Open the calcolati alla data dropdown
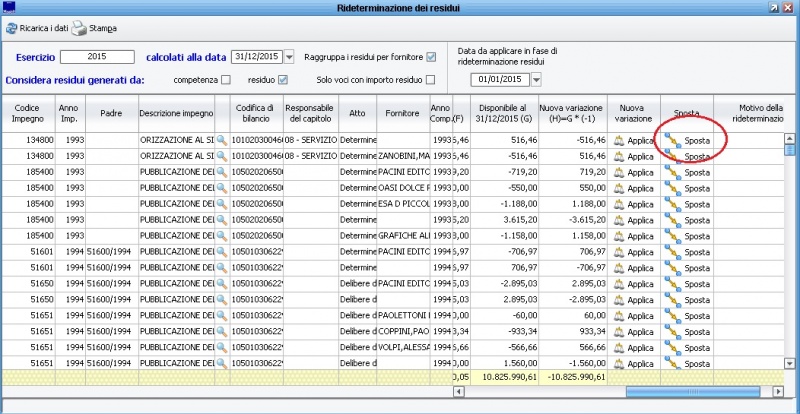 [x=289, y=57]
